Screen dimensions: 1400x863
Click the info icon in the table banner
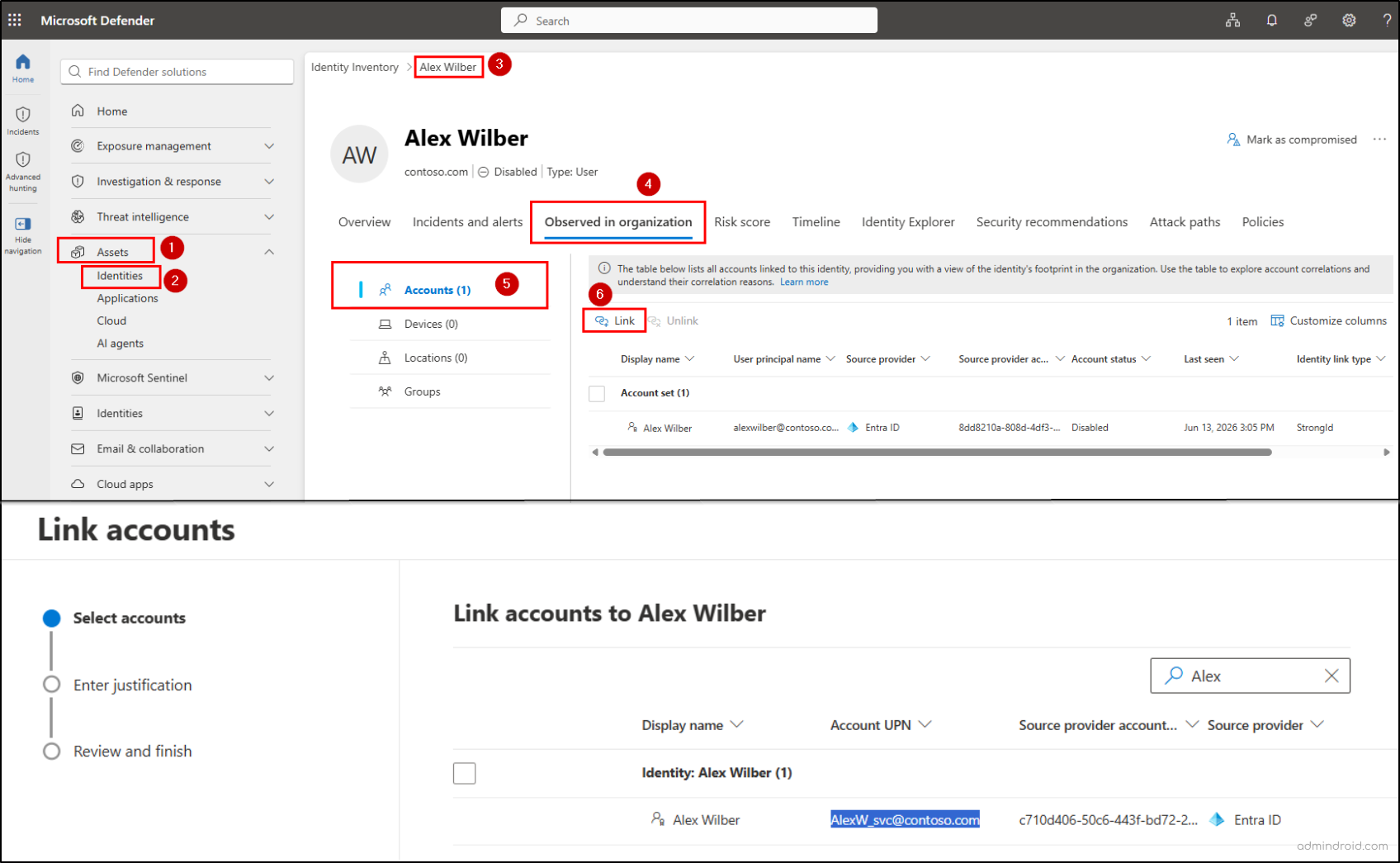[604, 268]
